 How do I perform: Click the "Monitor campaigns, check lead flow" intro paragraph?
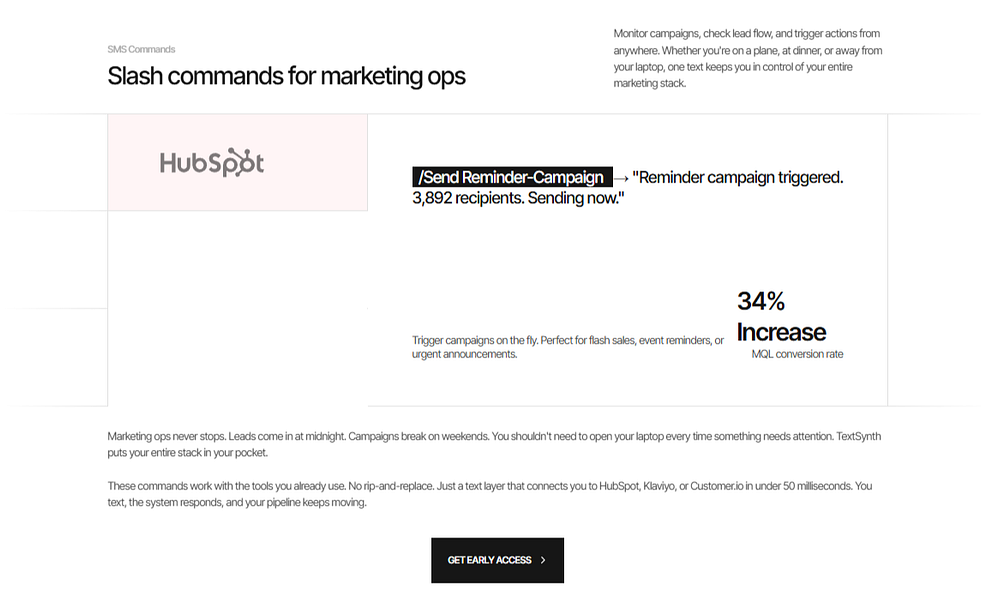747,58
